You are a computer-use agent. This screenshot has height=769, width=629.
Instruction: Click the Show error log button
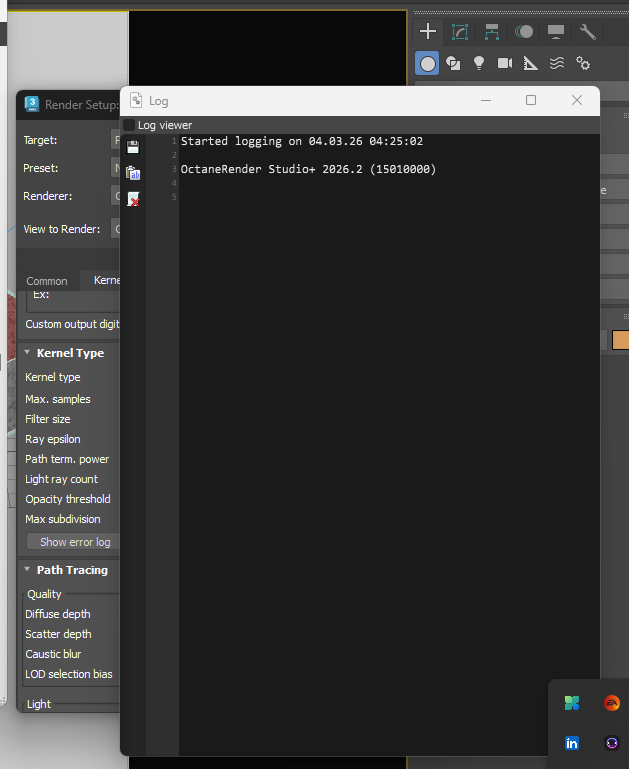pyautogui.click(x=74, y=542)
